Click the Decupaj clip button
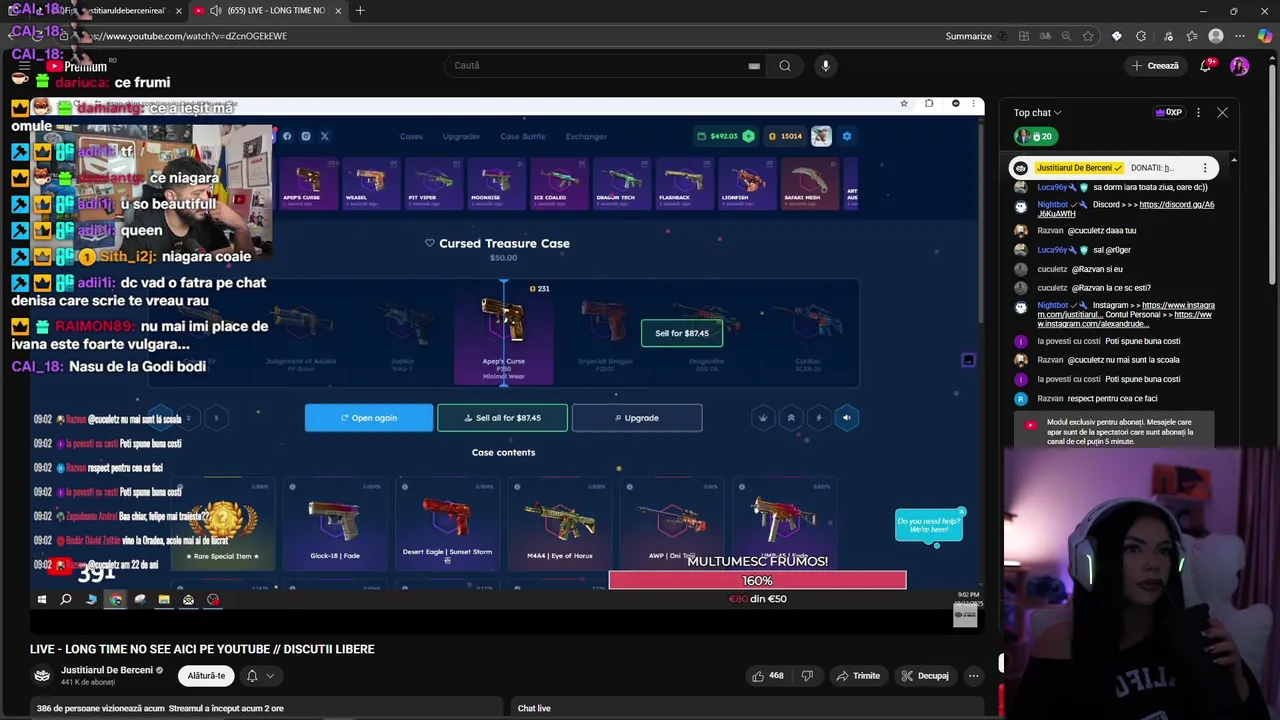The width and height of the screenshot is (1280, 720). [x=924, y=676]
